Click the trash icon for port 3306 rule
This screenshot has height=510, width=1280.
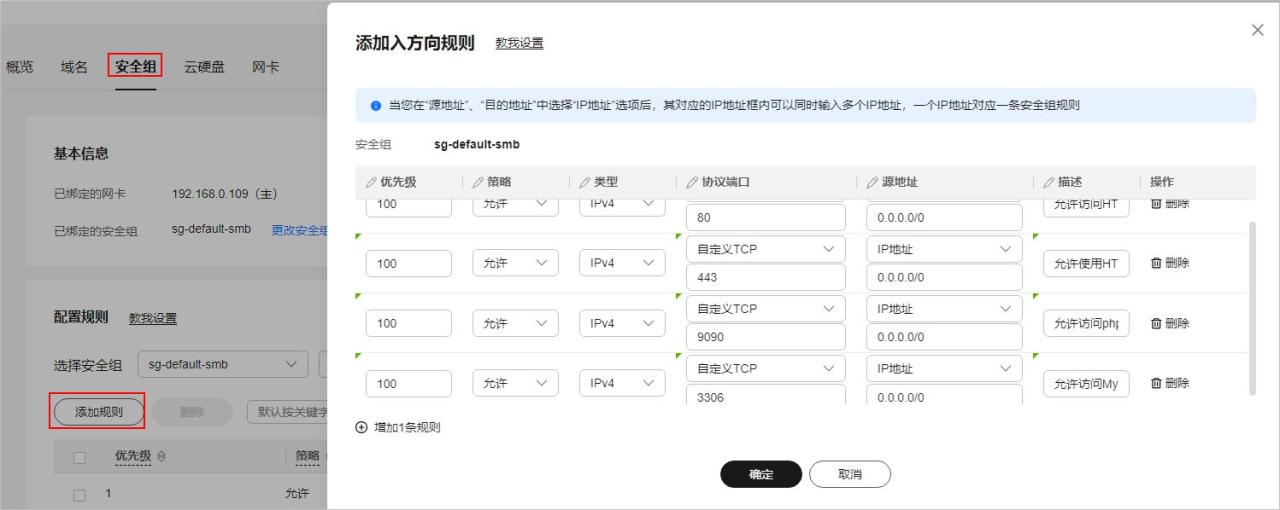1156,383
